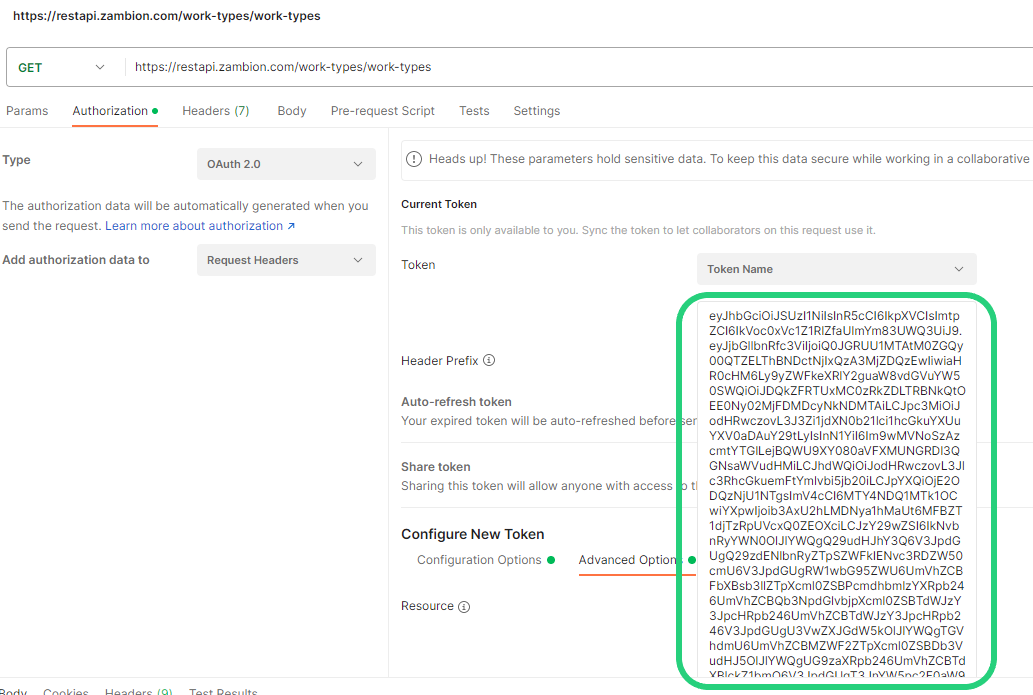This screenshot has width=1033, height=695.
Task: Select the Configuration Options tab
Action: pos(486,560)
